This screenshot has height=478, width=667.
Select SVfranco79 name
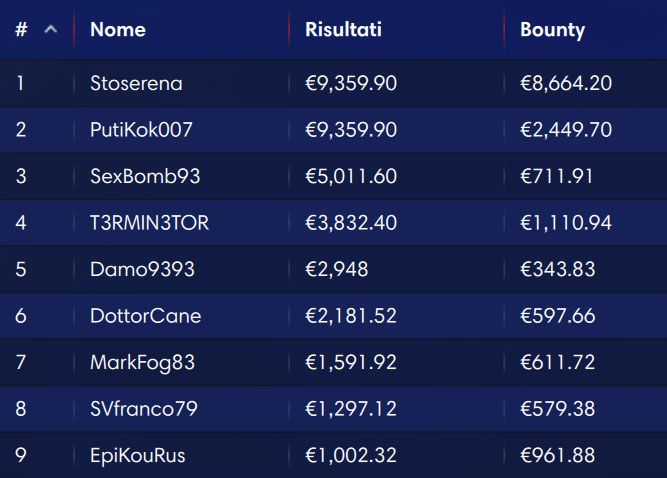(144, 409)
